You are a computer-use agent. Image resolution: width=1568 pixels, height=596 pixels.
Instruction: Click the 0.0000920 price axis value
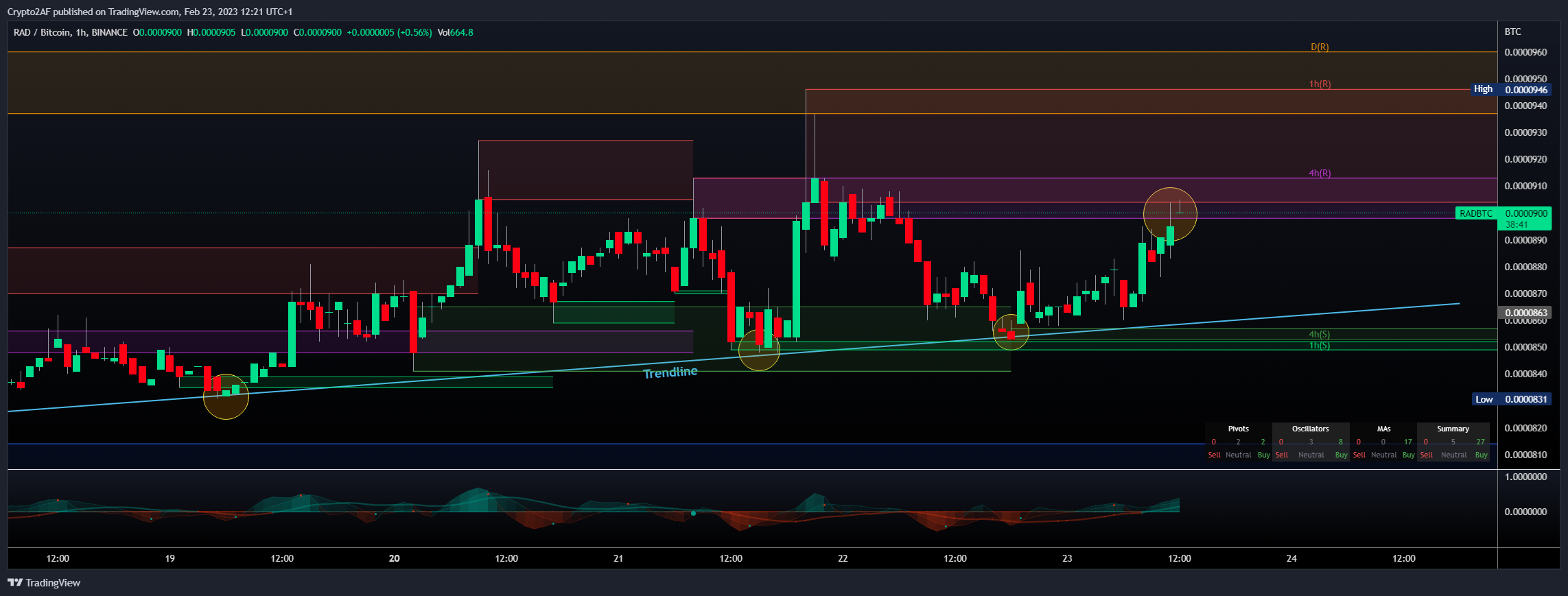click(1524, 159)
